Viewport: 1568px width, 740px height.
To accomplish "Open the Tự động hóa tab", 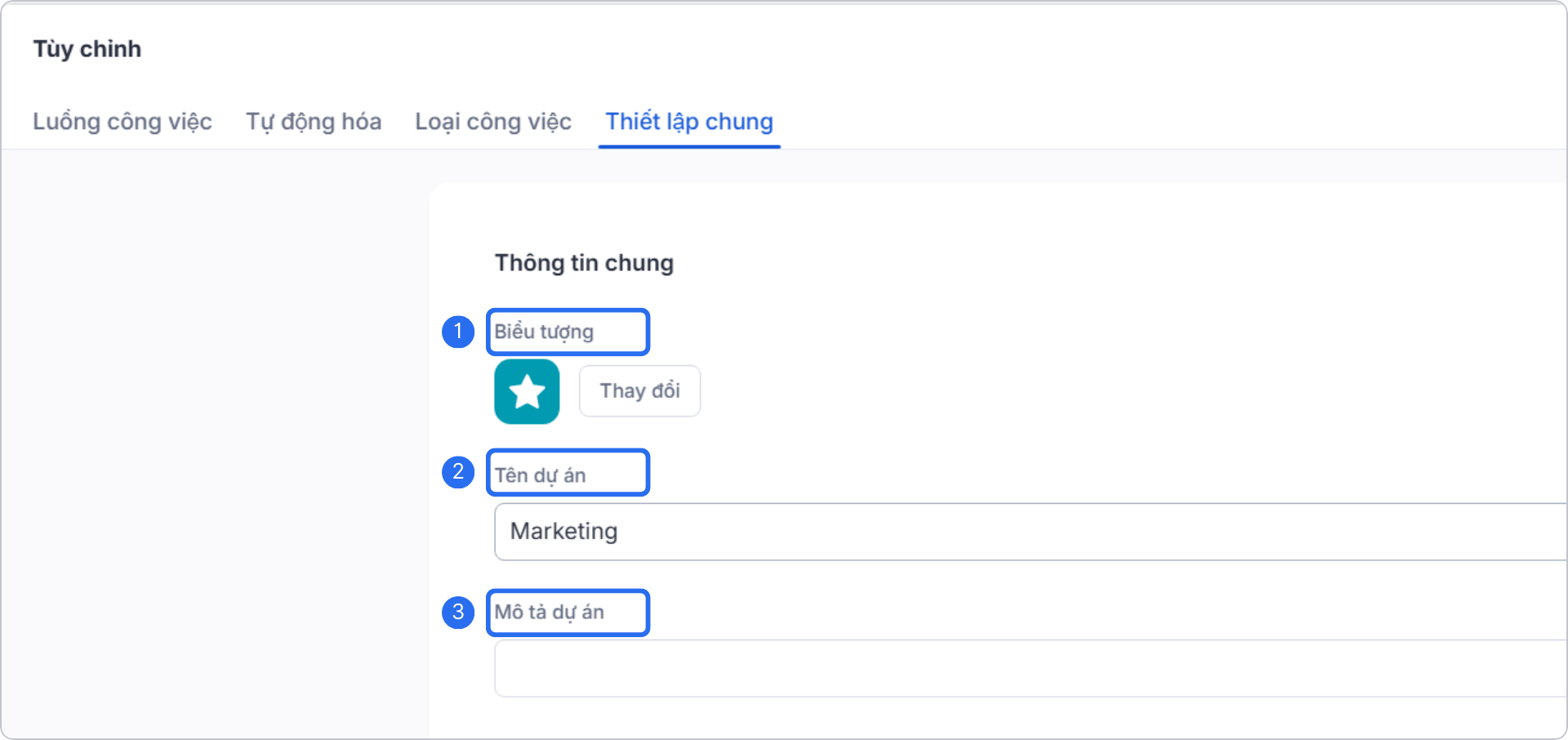I will (x=314, y=121).
